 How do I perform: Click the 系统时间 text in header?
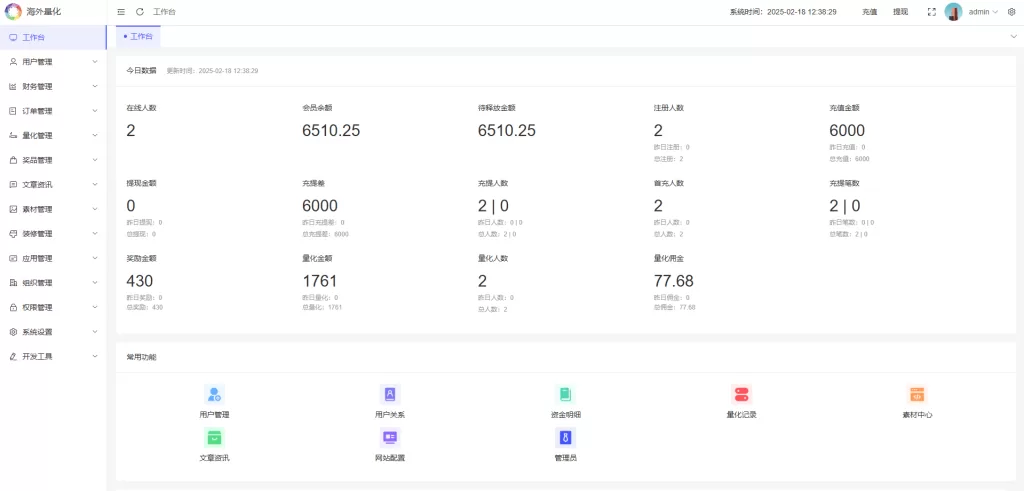coord(783,12)
